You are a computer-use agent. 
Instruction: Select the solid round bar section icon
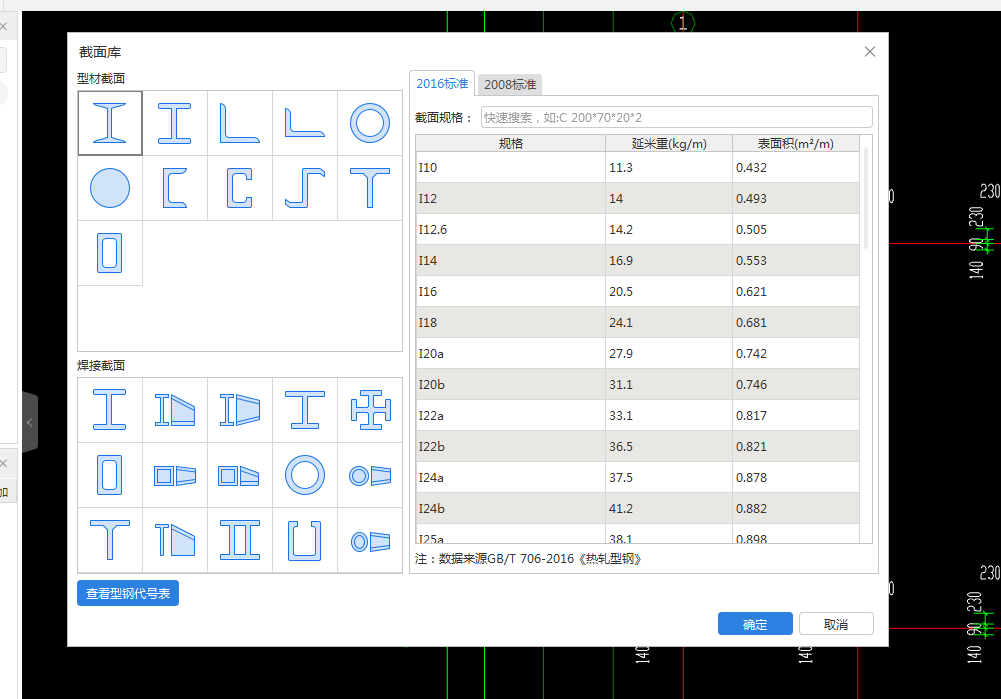(x=110, y=188)
